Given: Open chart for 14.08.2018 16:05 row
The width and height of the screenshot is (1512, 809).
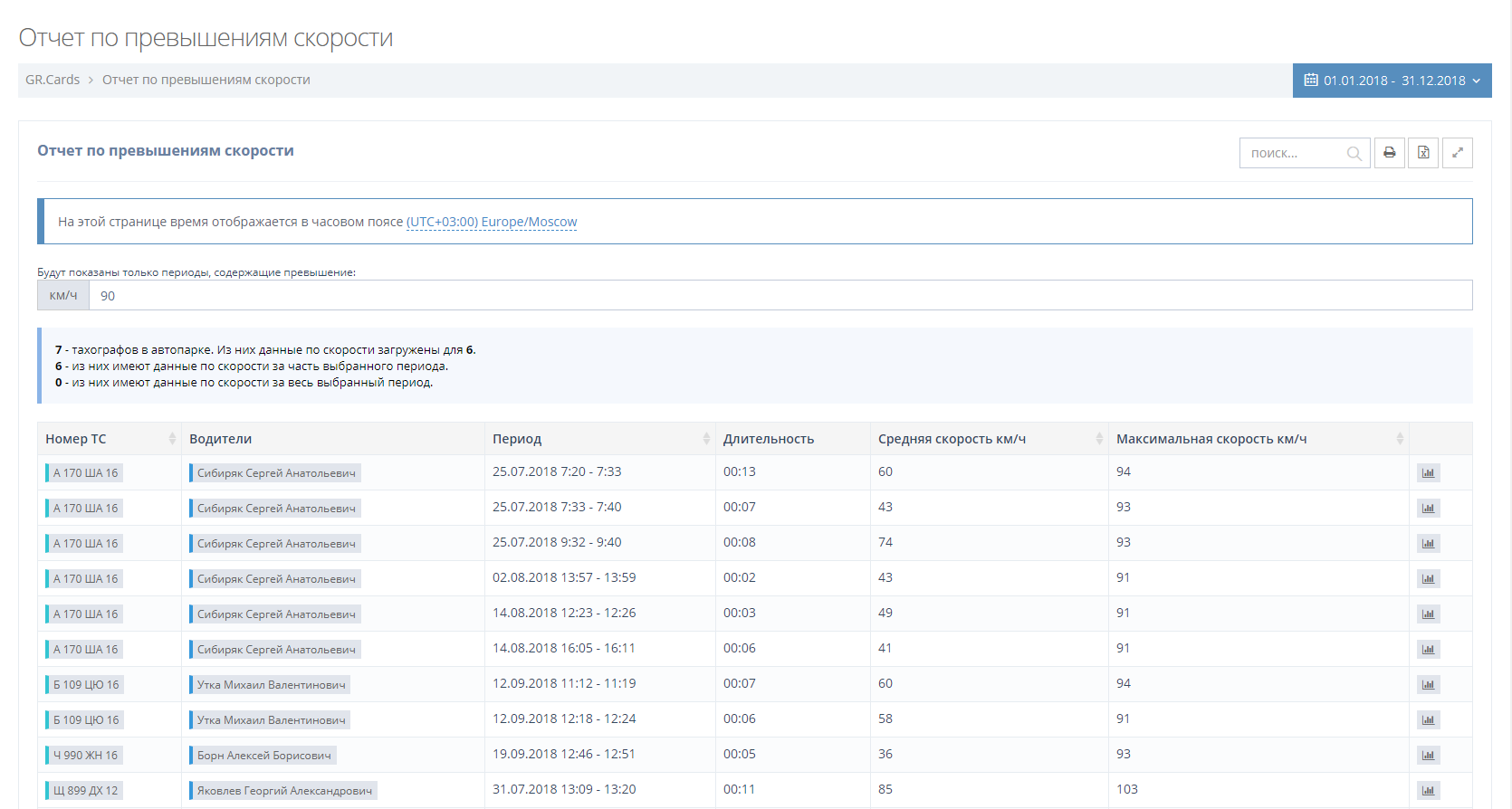Looking at the screenshot, I should point(1429,650).
